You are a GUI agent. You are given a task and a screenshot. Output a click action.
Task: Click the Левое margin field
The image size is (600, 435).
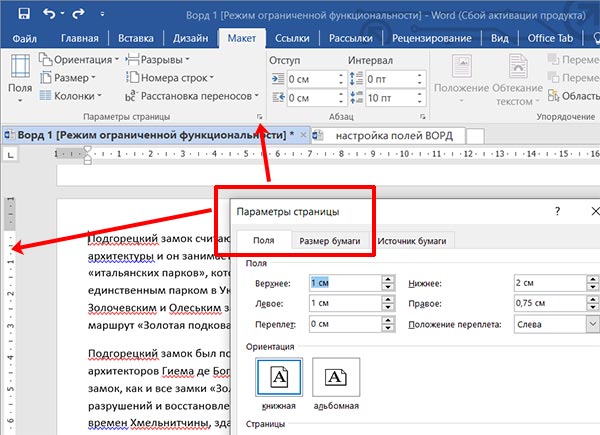346,303
